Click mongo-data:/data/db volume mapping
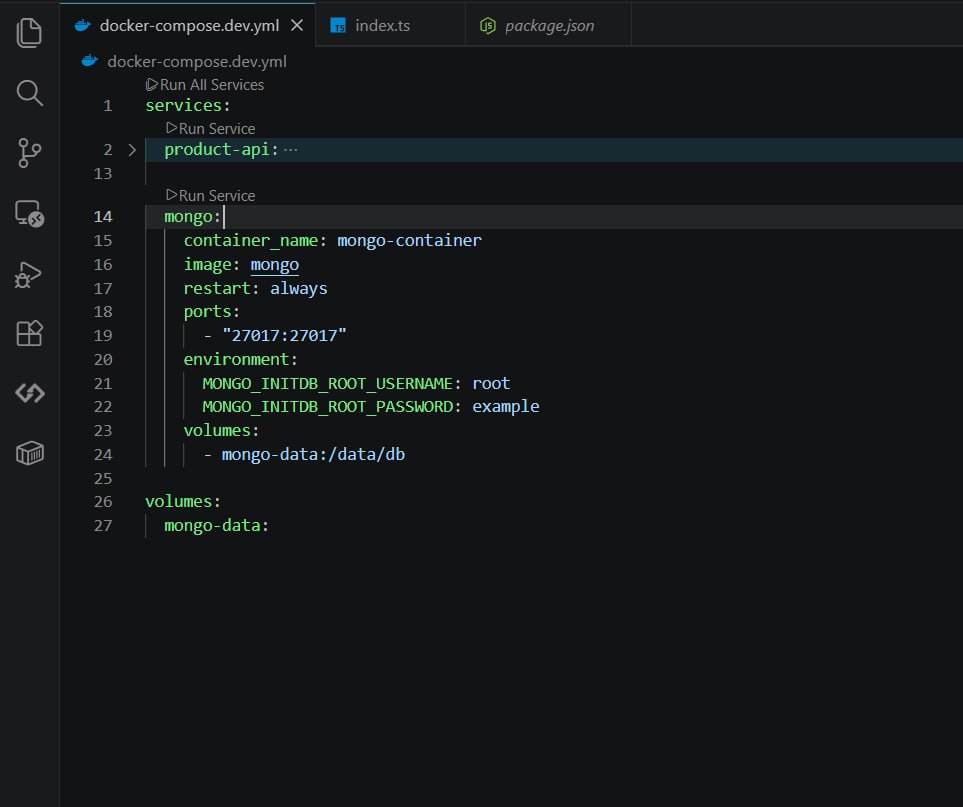The image size is (963, 807). pos(313,454)
